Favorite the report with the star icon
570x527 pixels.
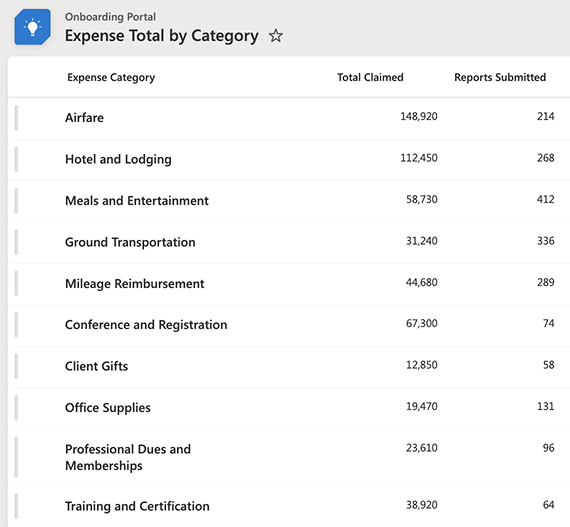point(276,36)
